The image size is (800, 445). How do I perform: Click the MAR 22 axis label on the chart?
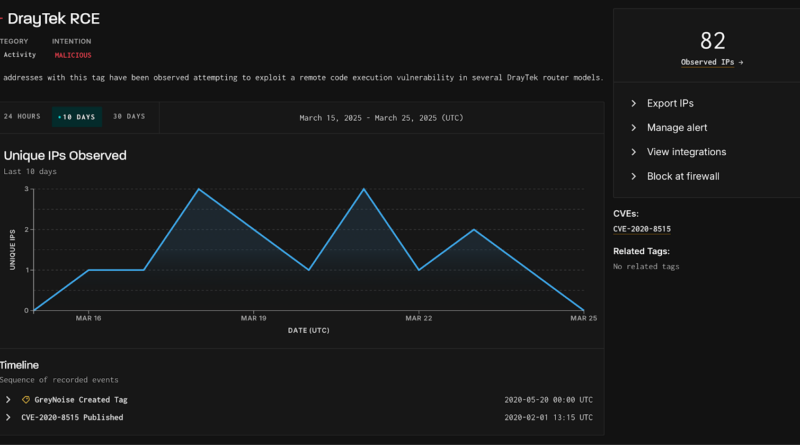click(x=418, y=318)
